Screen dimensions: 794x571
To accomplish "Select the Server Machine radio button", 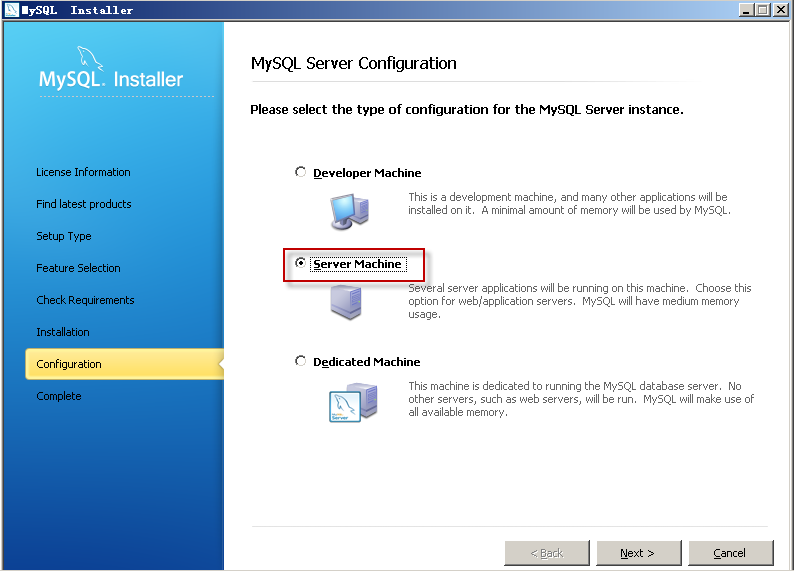I will pos(300,263).
